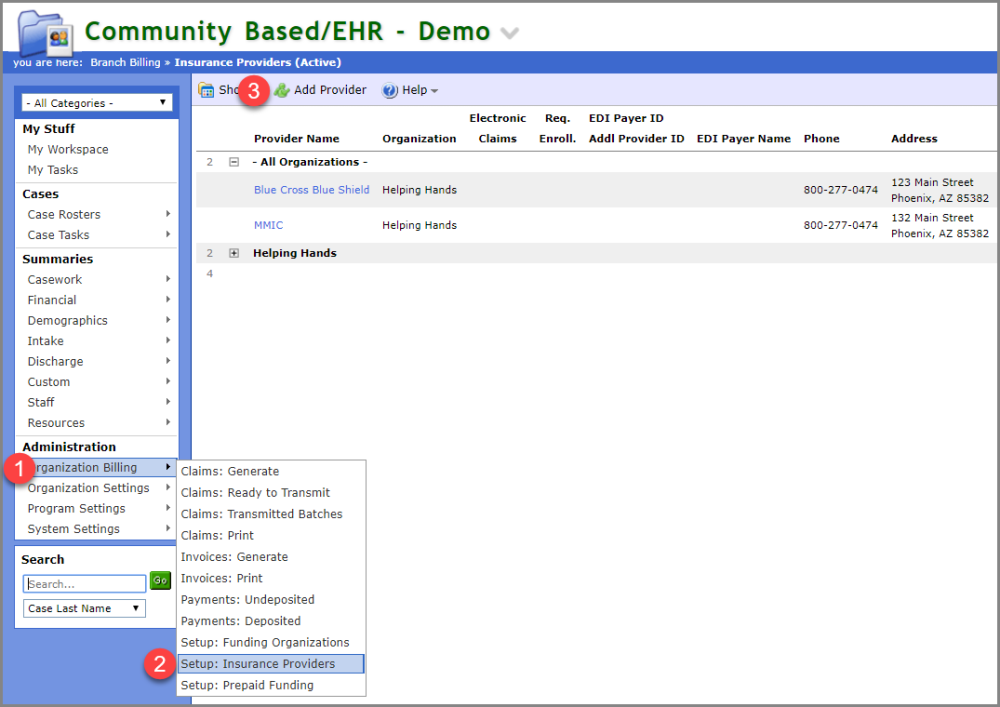Expand the Casework submenu arrow
This screenshot has height=707, width=1000.
point(168,279)
